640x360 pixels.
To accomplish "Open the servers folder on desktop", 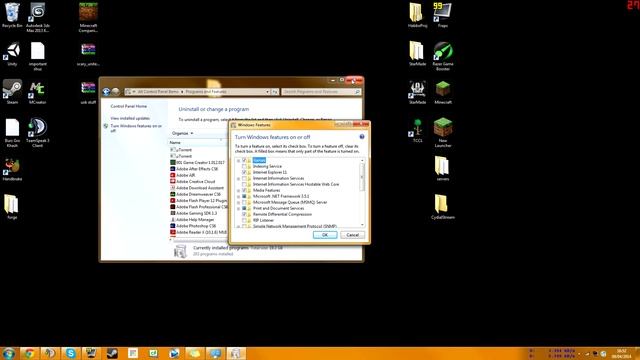I will pyautogui.click(x=443, y=169).
